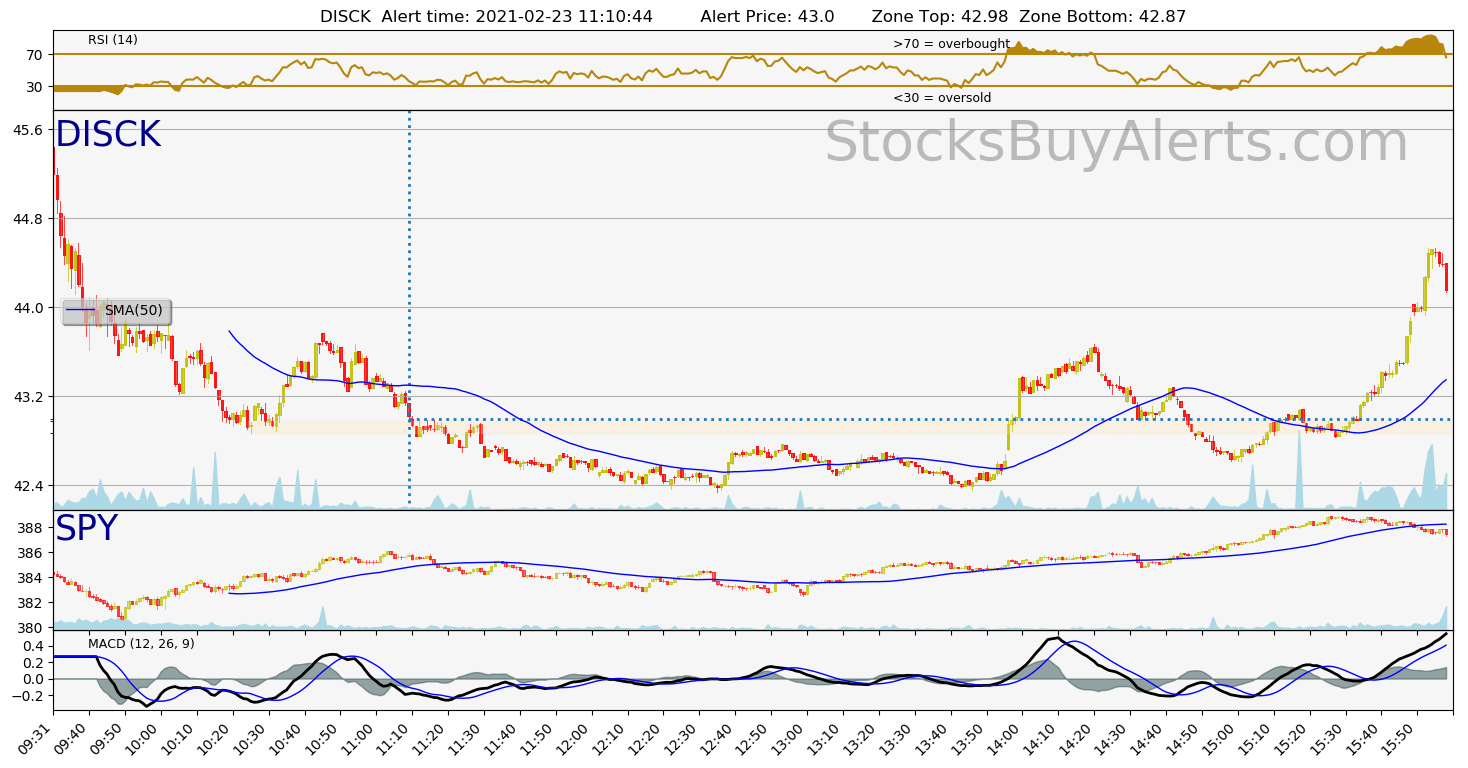Screen dimensions: 1468x768
Task: Click the 388 SPY price axis label
Action: [x=32, y=528]
